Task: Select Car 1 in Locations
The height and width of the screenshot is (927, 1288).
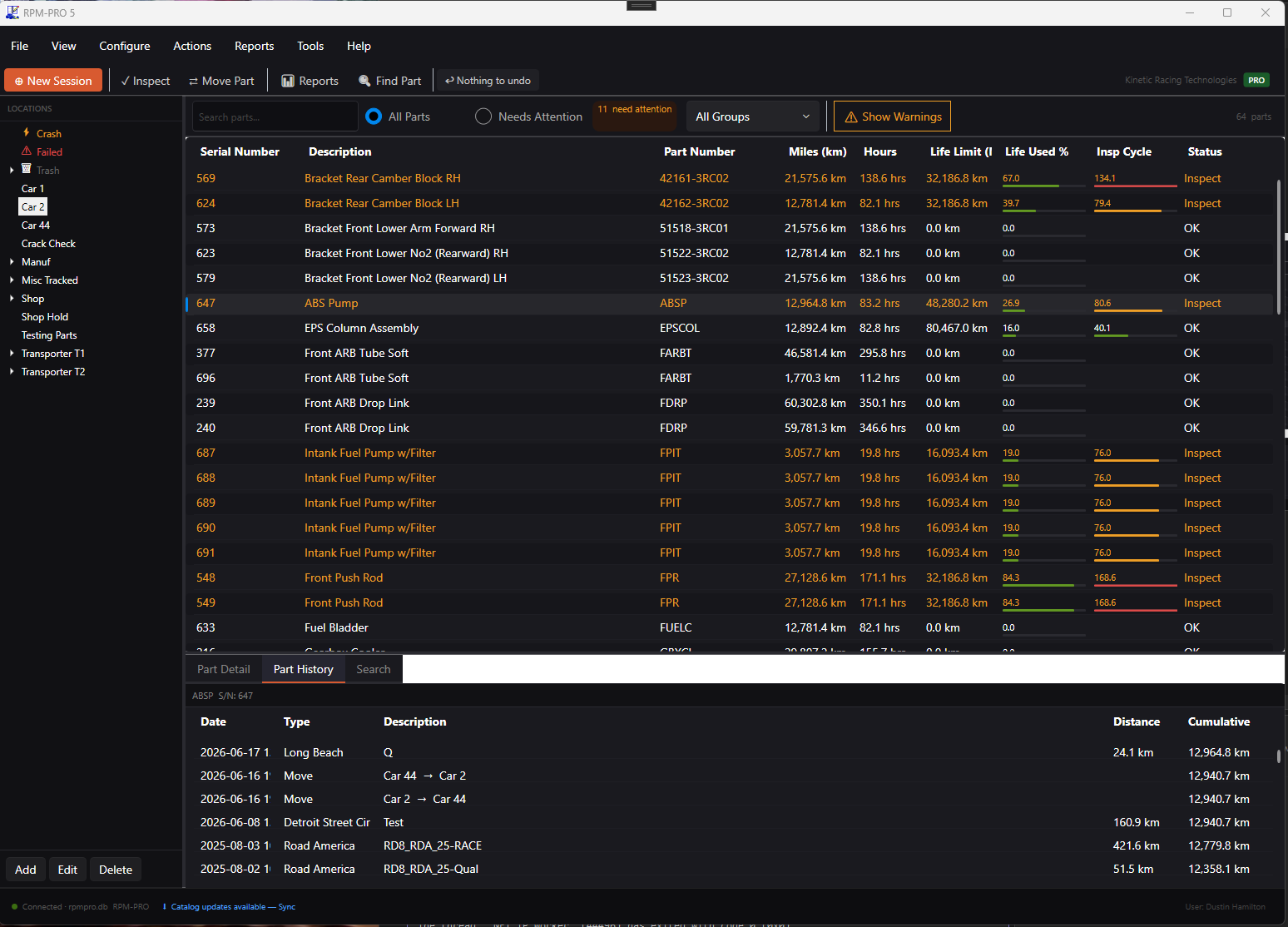Action: click(x=33, y=189)
